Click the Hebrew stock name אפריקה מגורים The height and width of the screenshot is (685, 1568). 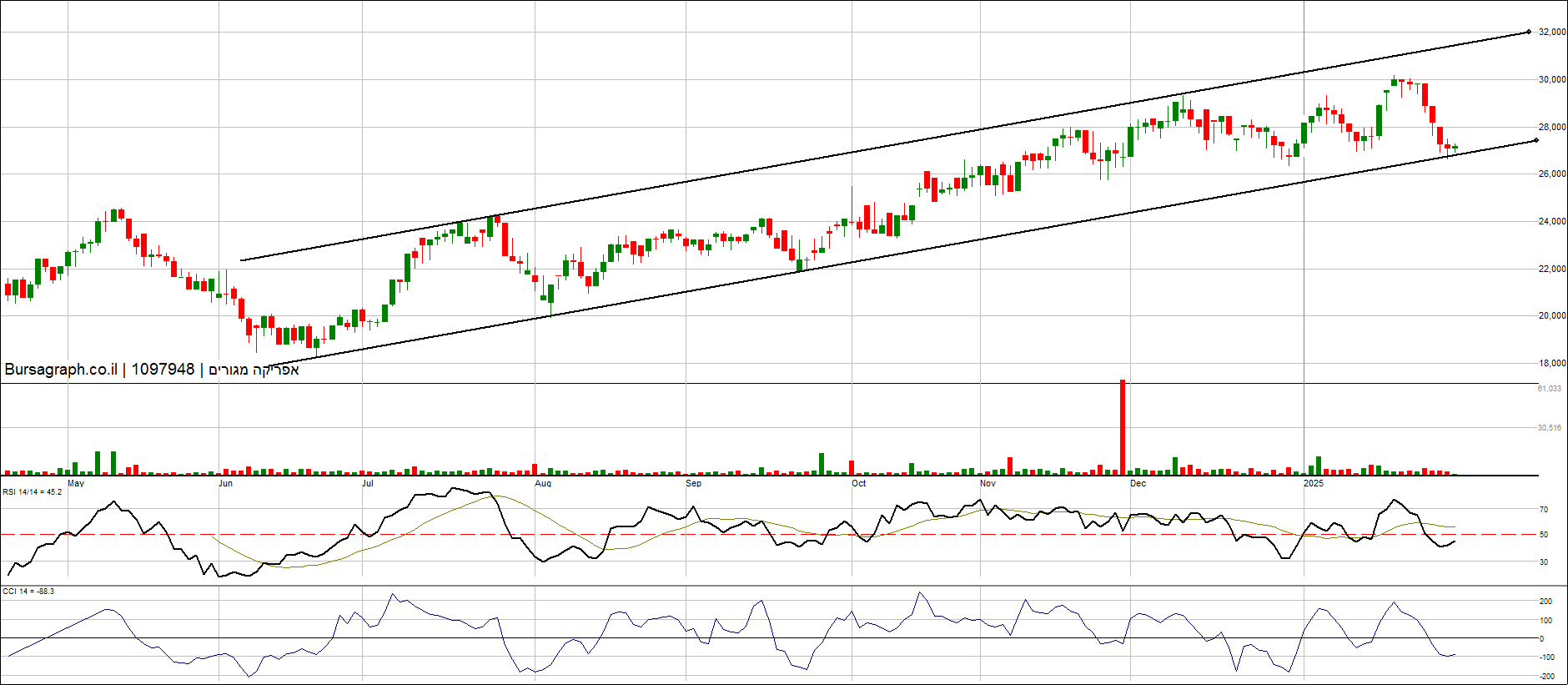[254, 370]
